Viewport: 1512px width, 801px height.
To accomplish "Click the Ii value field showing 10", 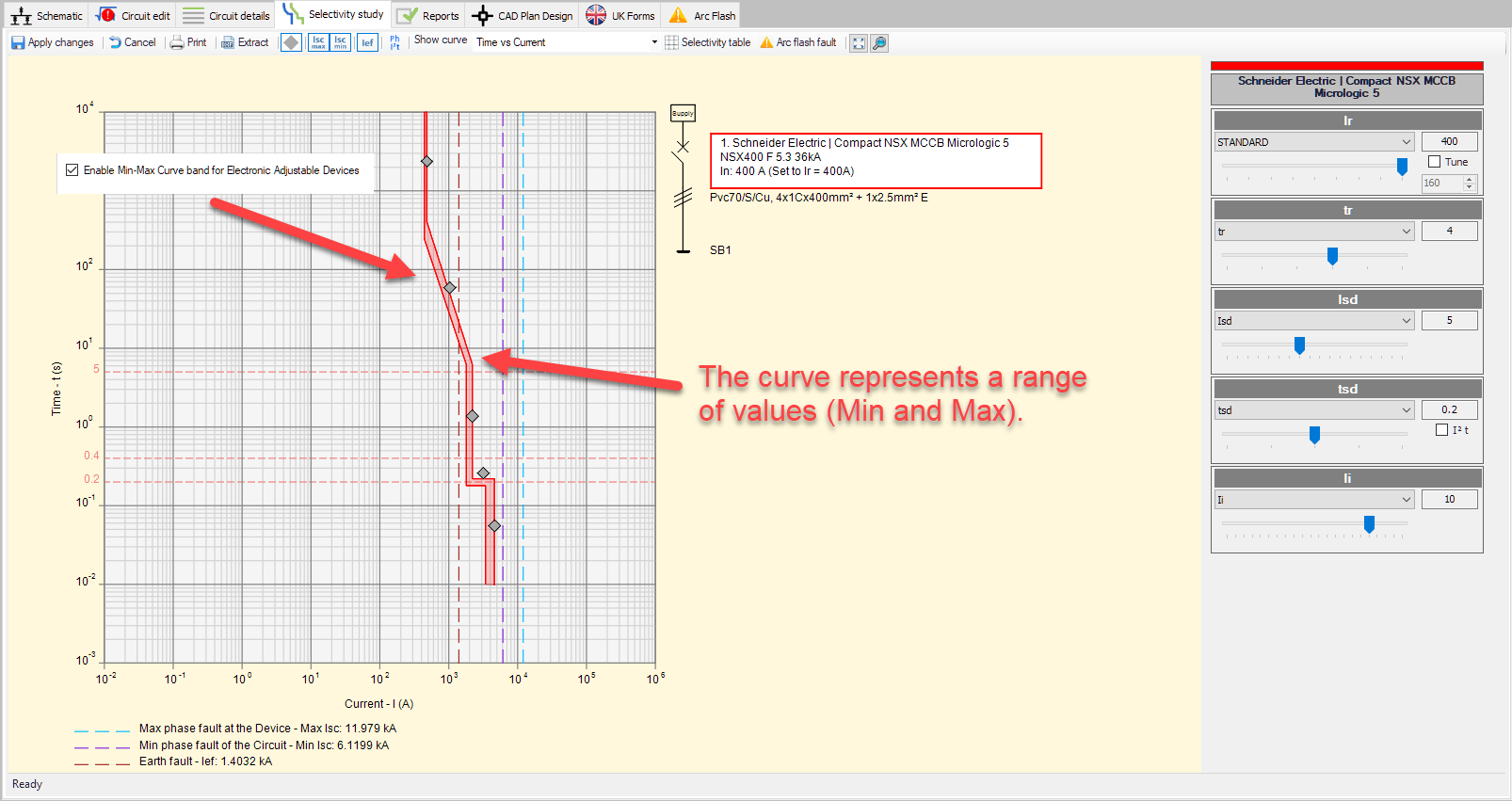I will pyautogui.click(x=1449, y=500).
